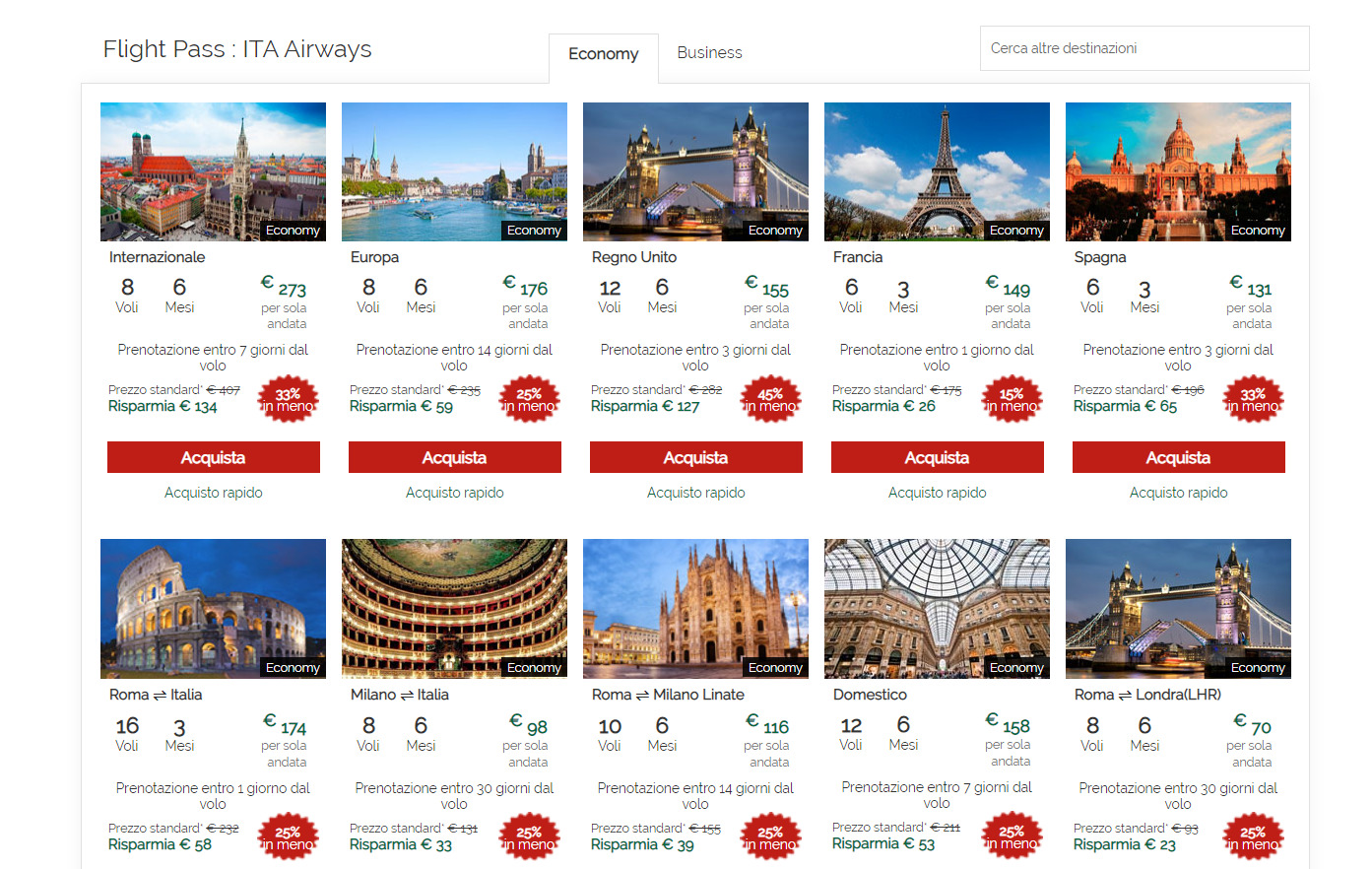Select the Francia card title
1372x869 pixels.
pyautogui.click(x=858, y=257)
